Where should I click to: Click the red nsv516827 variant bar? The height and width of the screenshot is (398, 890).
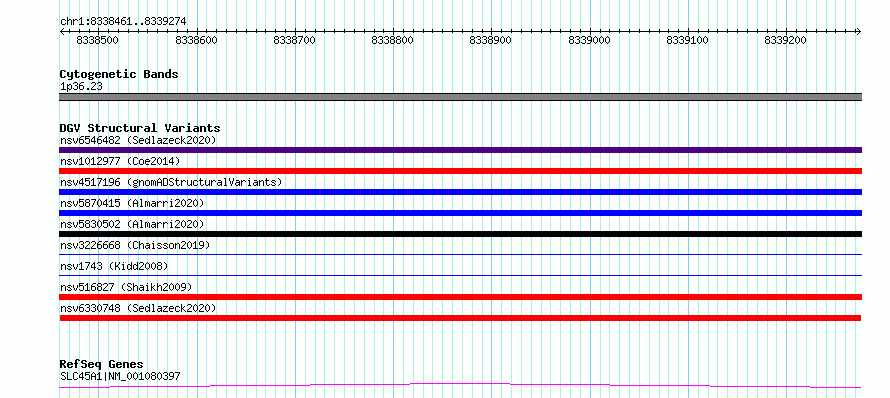[x=460, y=297]
